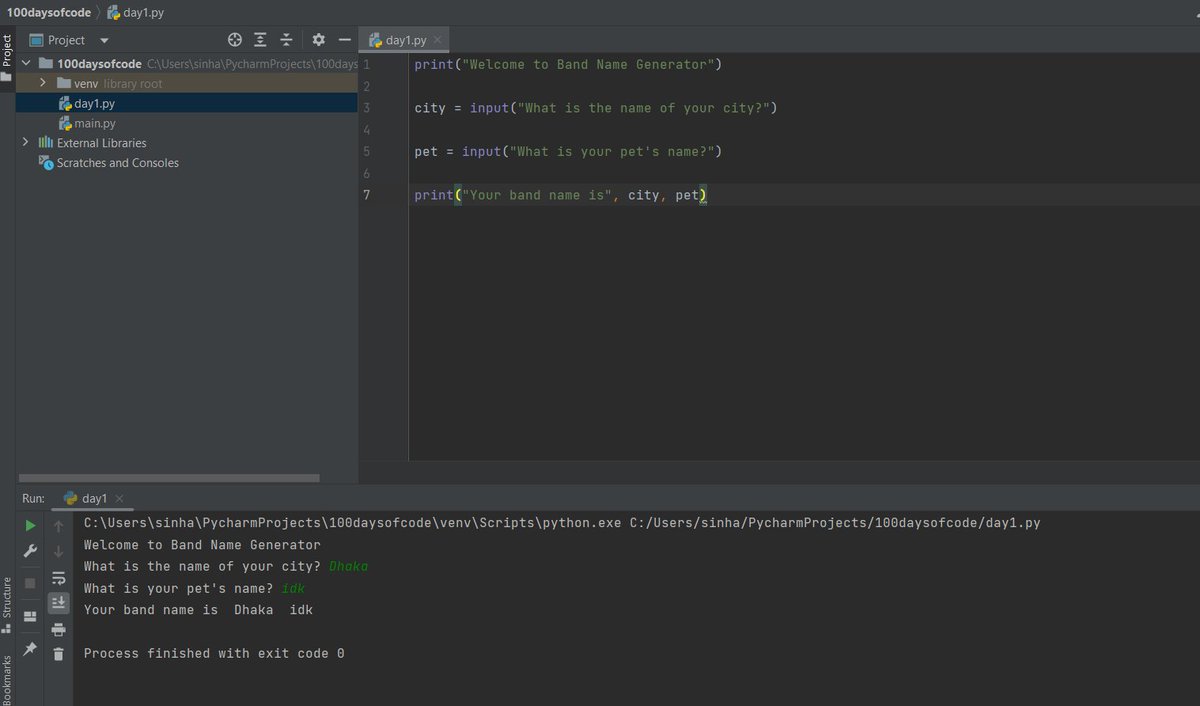Click the band name print statement
1200x706 pixels.
coord(561,196)
